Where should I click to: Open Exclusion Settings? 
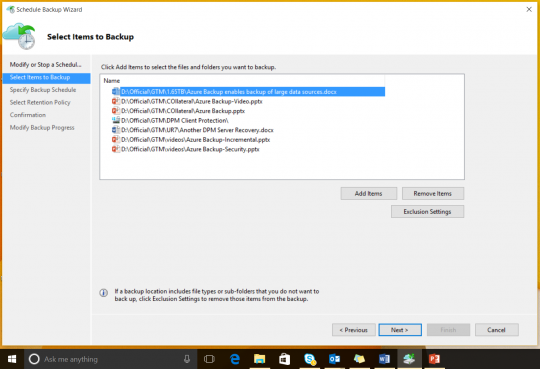[x=427, y=212]
